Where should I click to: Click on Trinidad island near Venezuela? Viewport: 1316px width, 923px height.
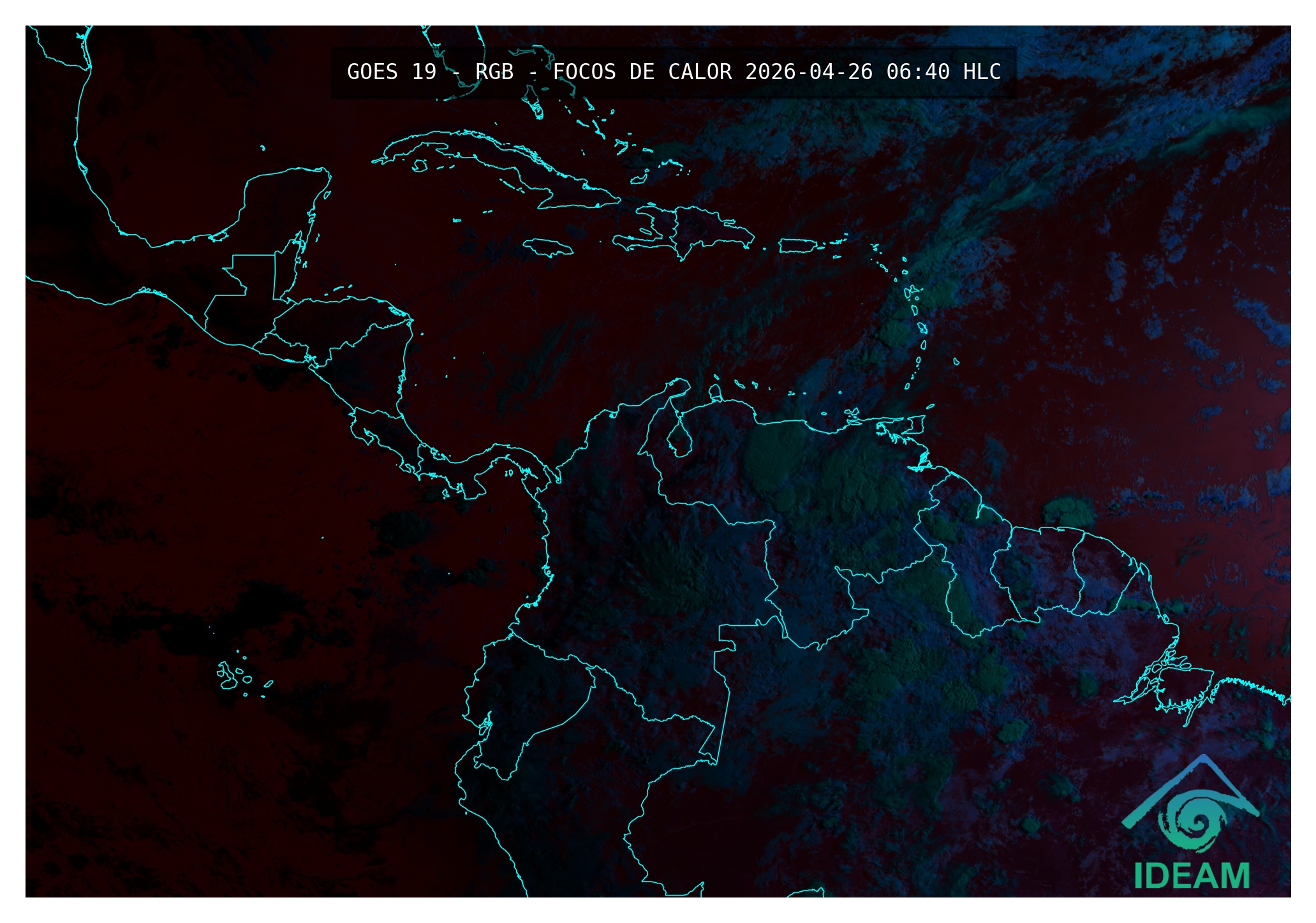point(917,424)
